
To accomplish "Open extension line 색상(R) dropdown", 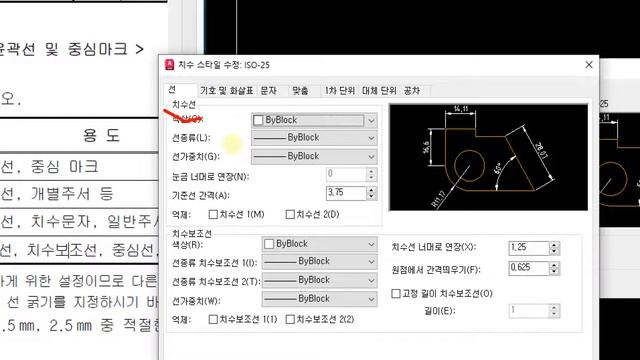I will 319,244.
